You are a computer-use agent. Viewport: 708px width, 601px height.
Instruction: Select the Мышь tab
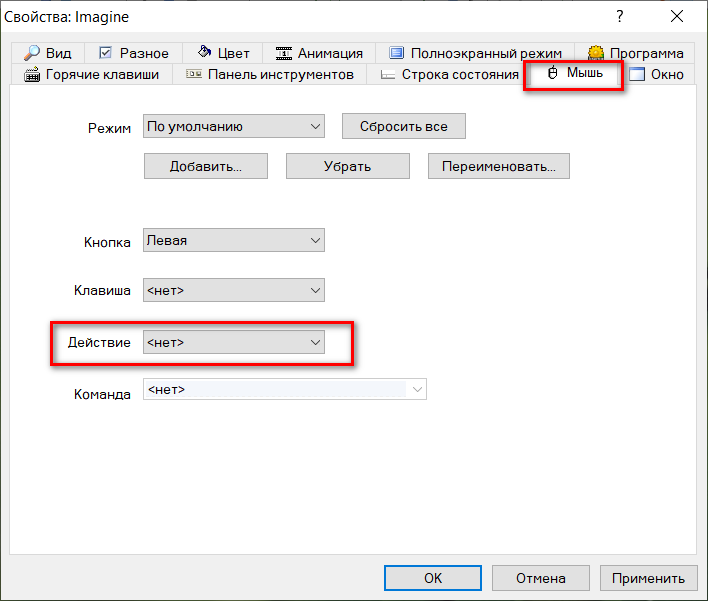(x=574, y=74)
